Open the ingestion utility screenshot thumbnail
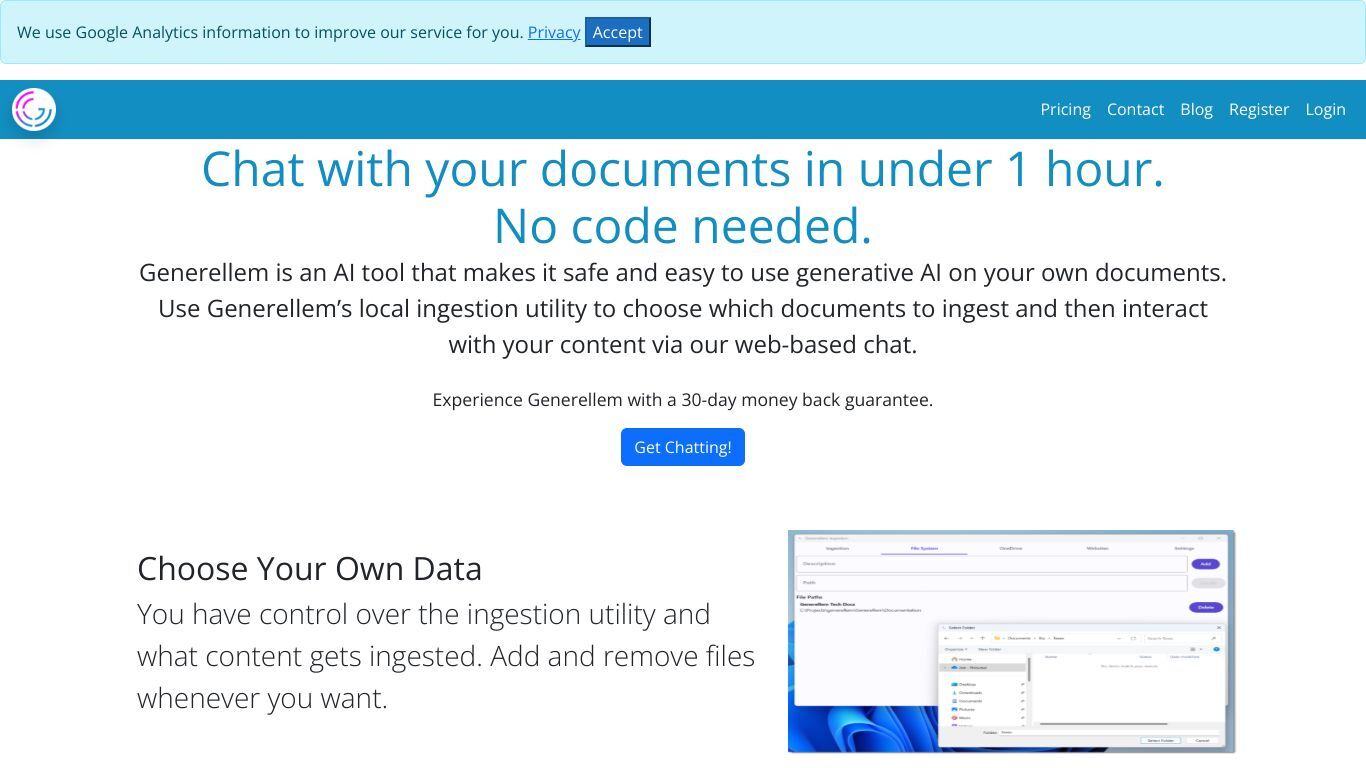The width and height of the screenshot is (1366, 768). [x=1011, y=641]
